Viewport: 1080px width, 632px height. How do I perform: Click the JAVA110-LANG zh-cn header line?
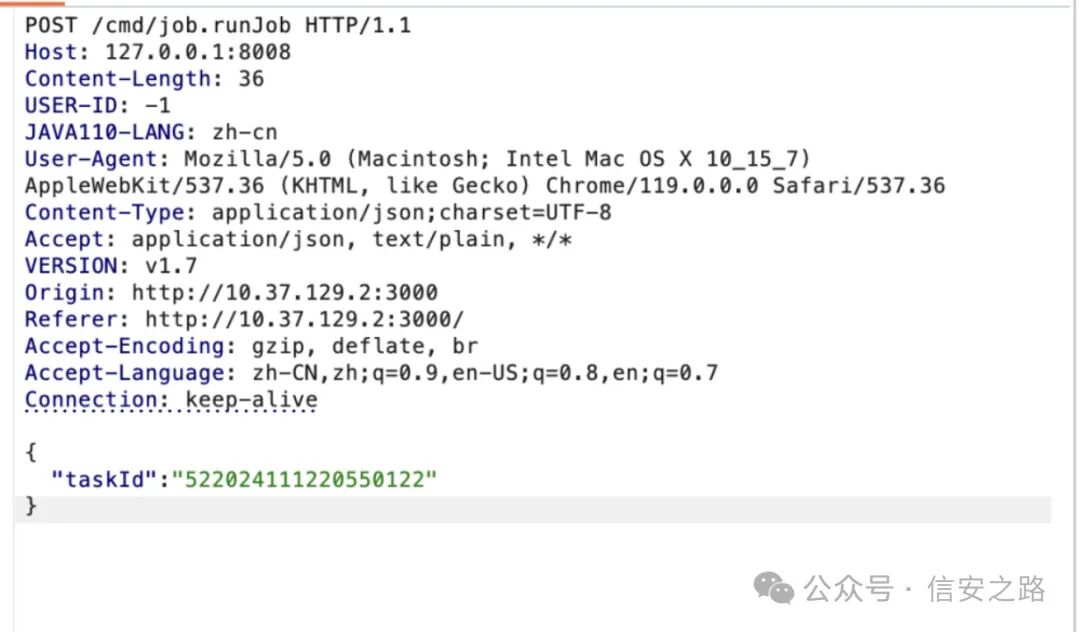150,132
